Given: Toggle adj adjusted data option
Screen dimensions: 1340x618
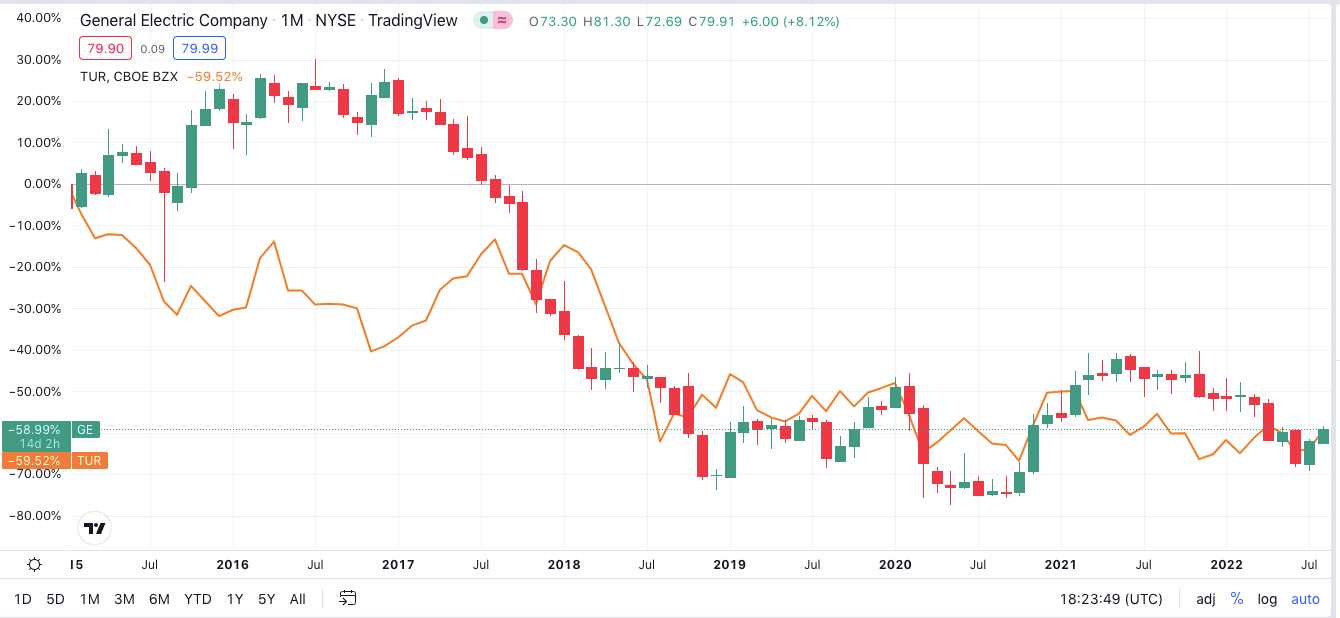Looking at the screenshot, I should click(x=1206, y=599).
